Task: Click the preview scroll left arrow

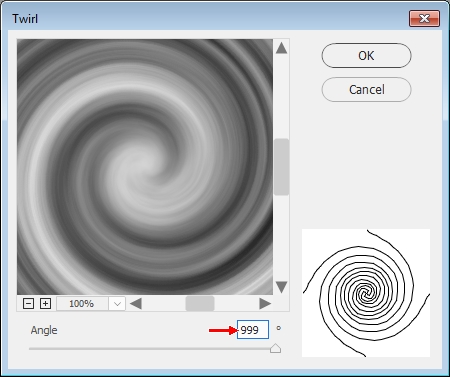Action: coord(136,304)
